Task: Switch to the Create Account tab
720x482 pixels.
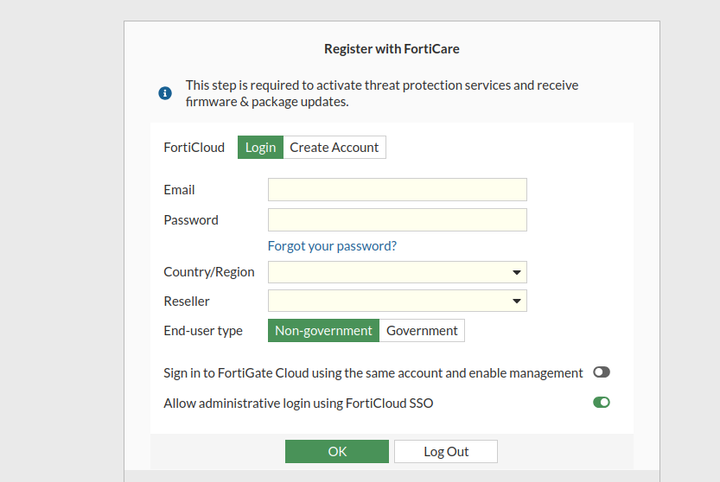Action: 334,147
